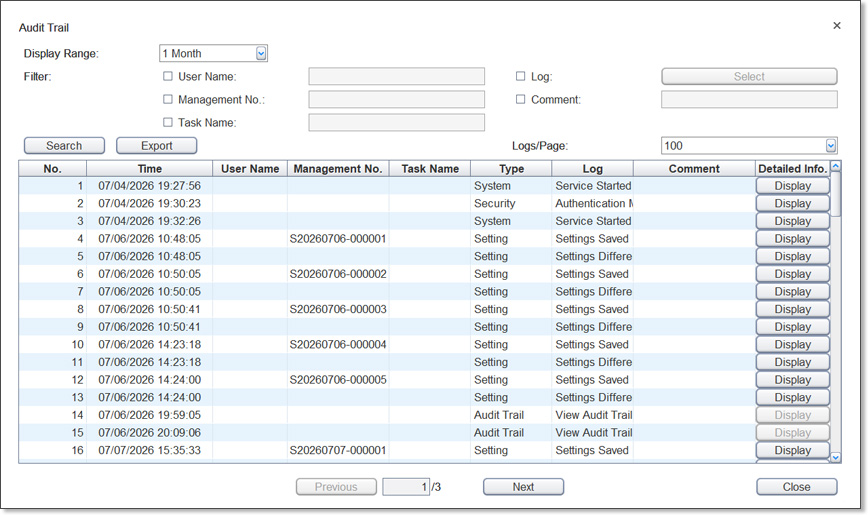The image size is (868, 515).
Task: Open the Logs/Page dropdown
Action: pos(830,146)
